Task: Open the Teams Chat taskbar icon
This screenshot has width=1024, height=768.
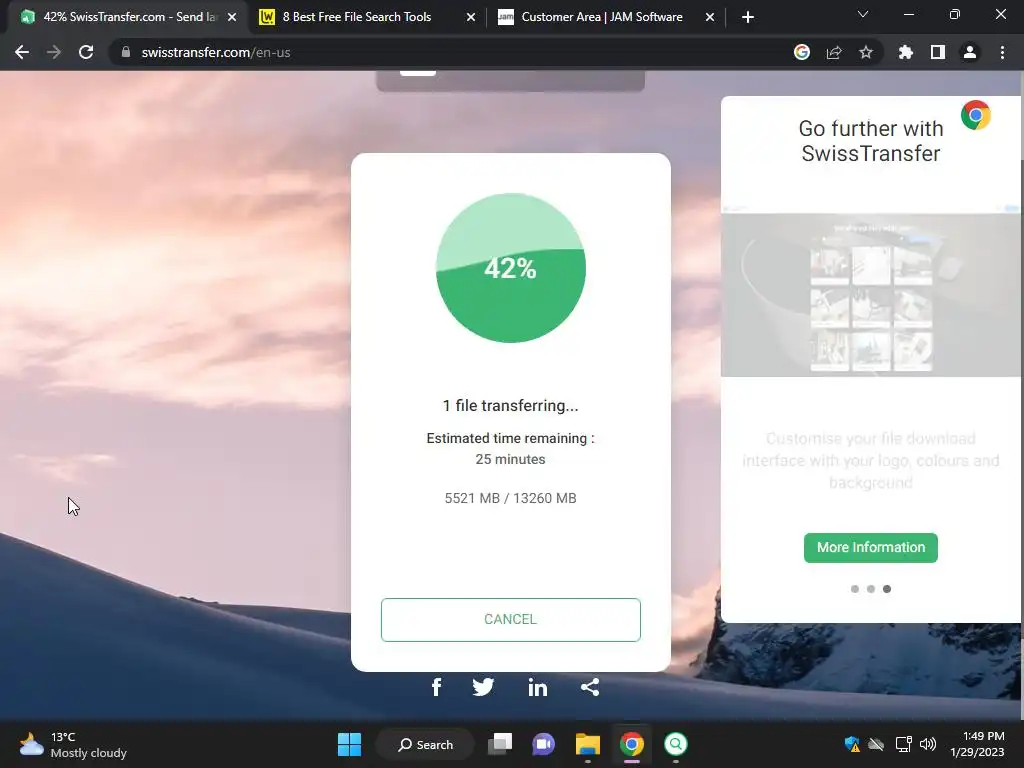Action: 543,744
